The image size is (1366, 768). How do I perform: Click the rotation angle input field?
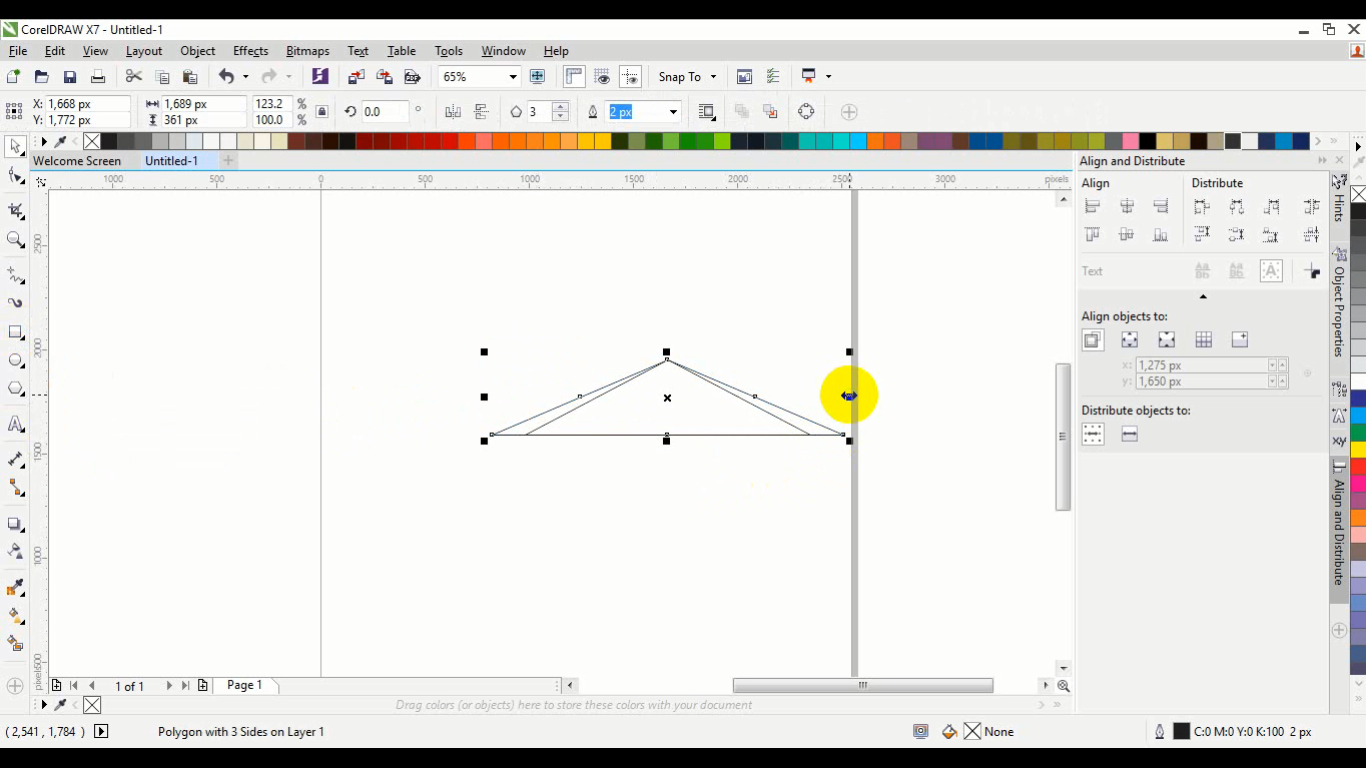tap(386, 112)
